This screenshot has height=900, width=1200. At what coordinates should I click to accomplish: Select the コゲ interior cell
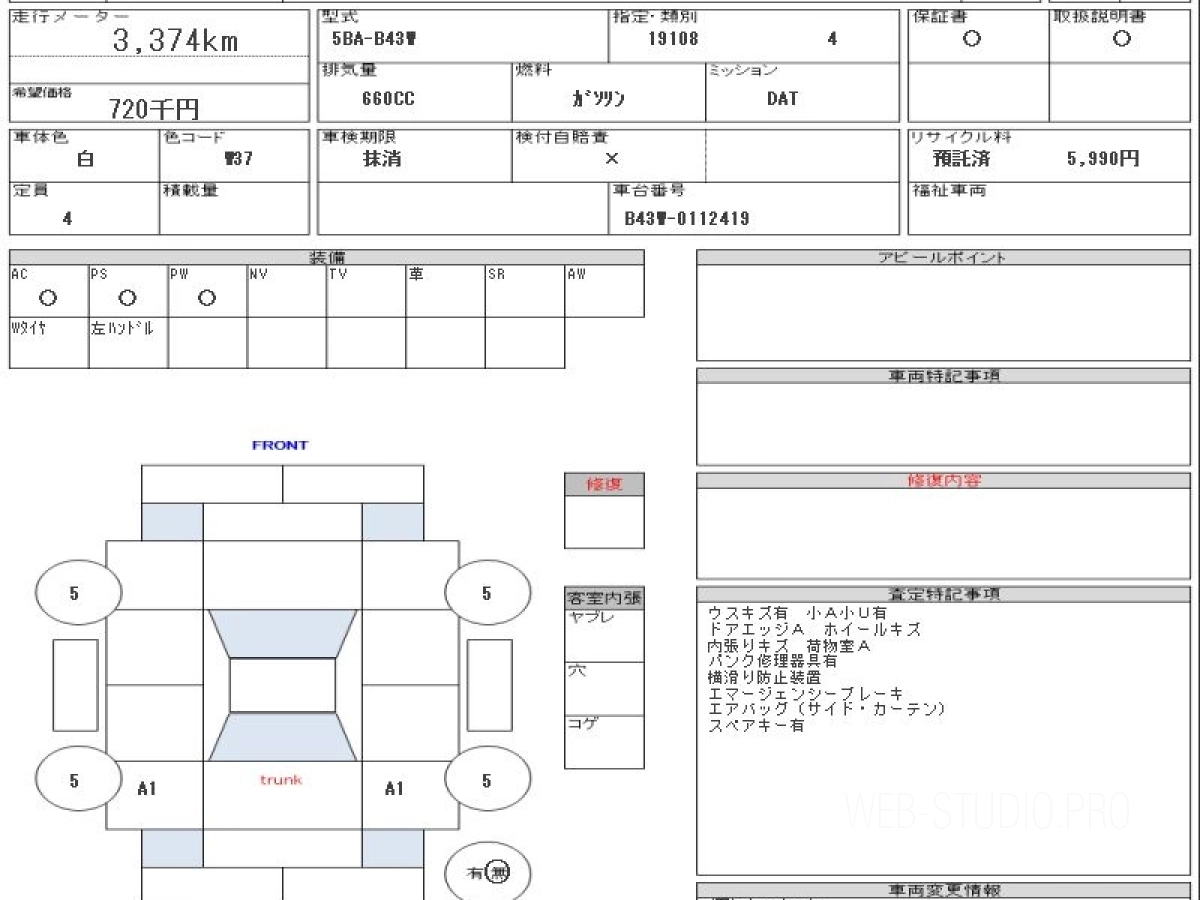click(x=604, y=742)
